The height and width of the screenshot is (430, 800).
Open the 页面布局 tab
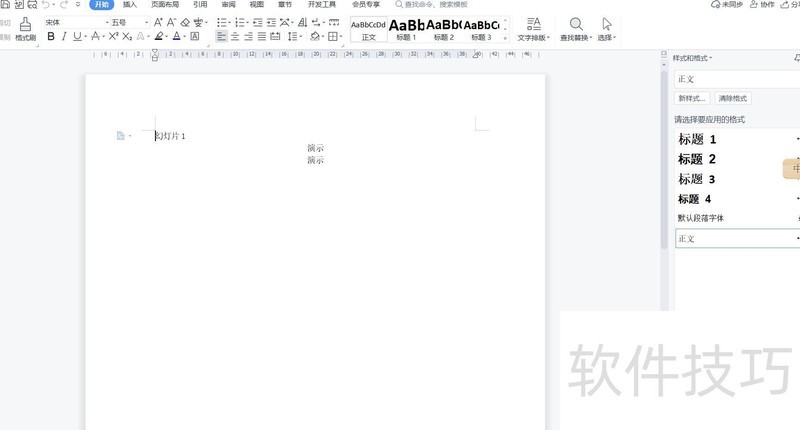[165, 5]
